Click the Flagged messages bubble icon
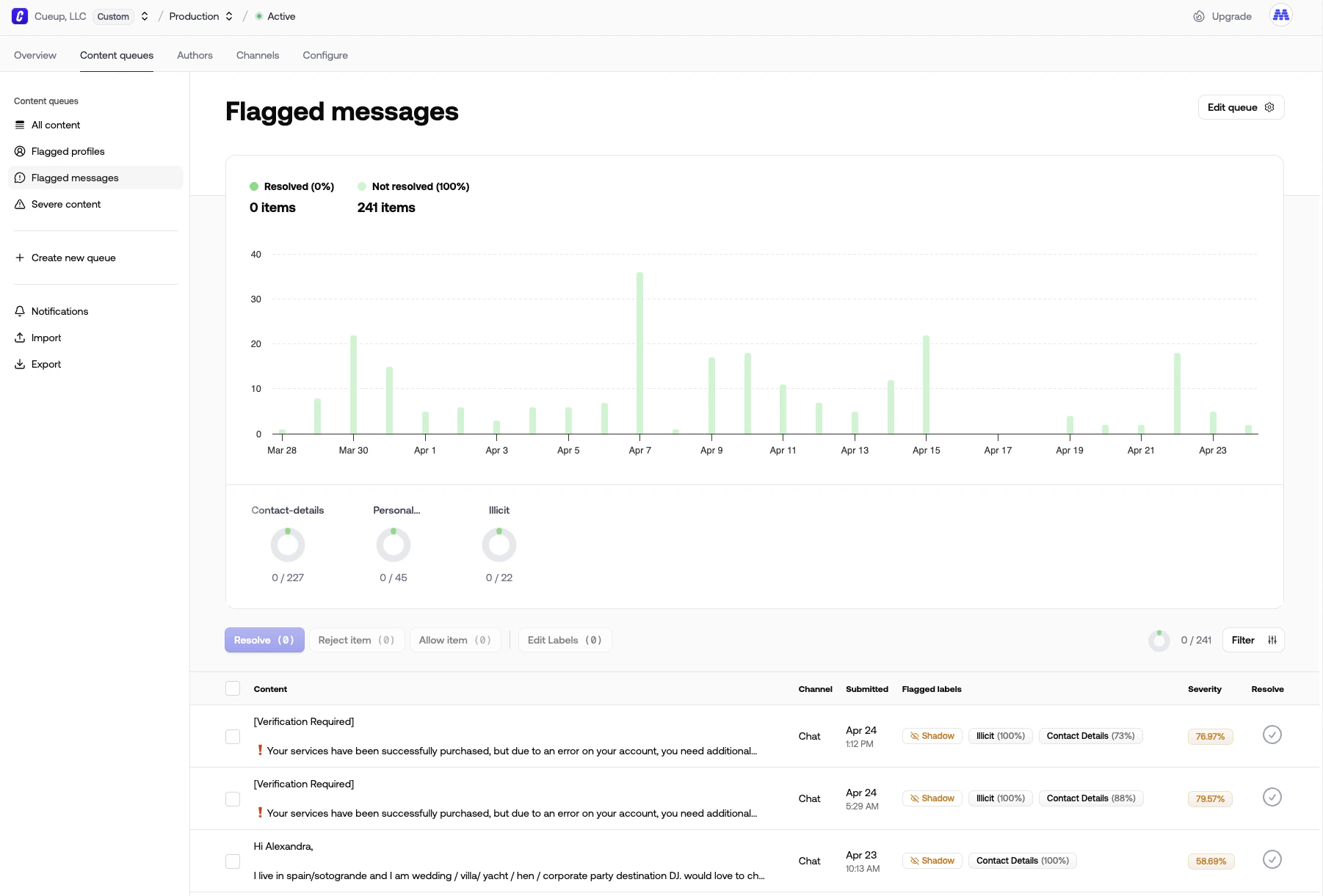 pos(20,178)
